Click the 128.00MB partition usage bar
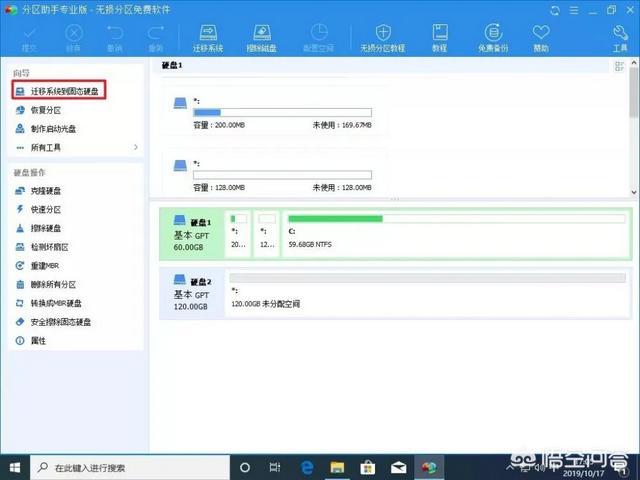This screenshot has height=480, width=640. coord(282,175)
